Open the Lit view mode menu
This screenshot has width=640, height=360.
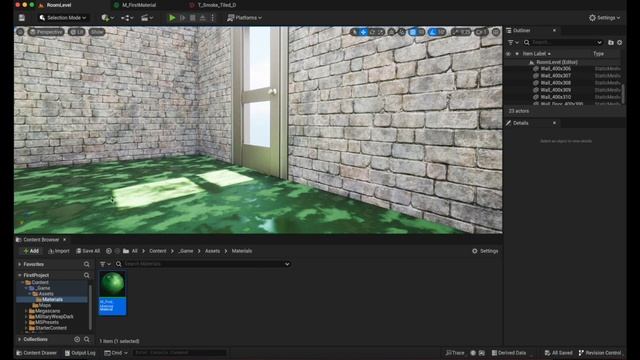click(77, 32)
